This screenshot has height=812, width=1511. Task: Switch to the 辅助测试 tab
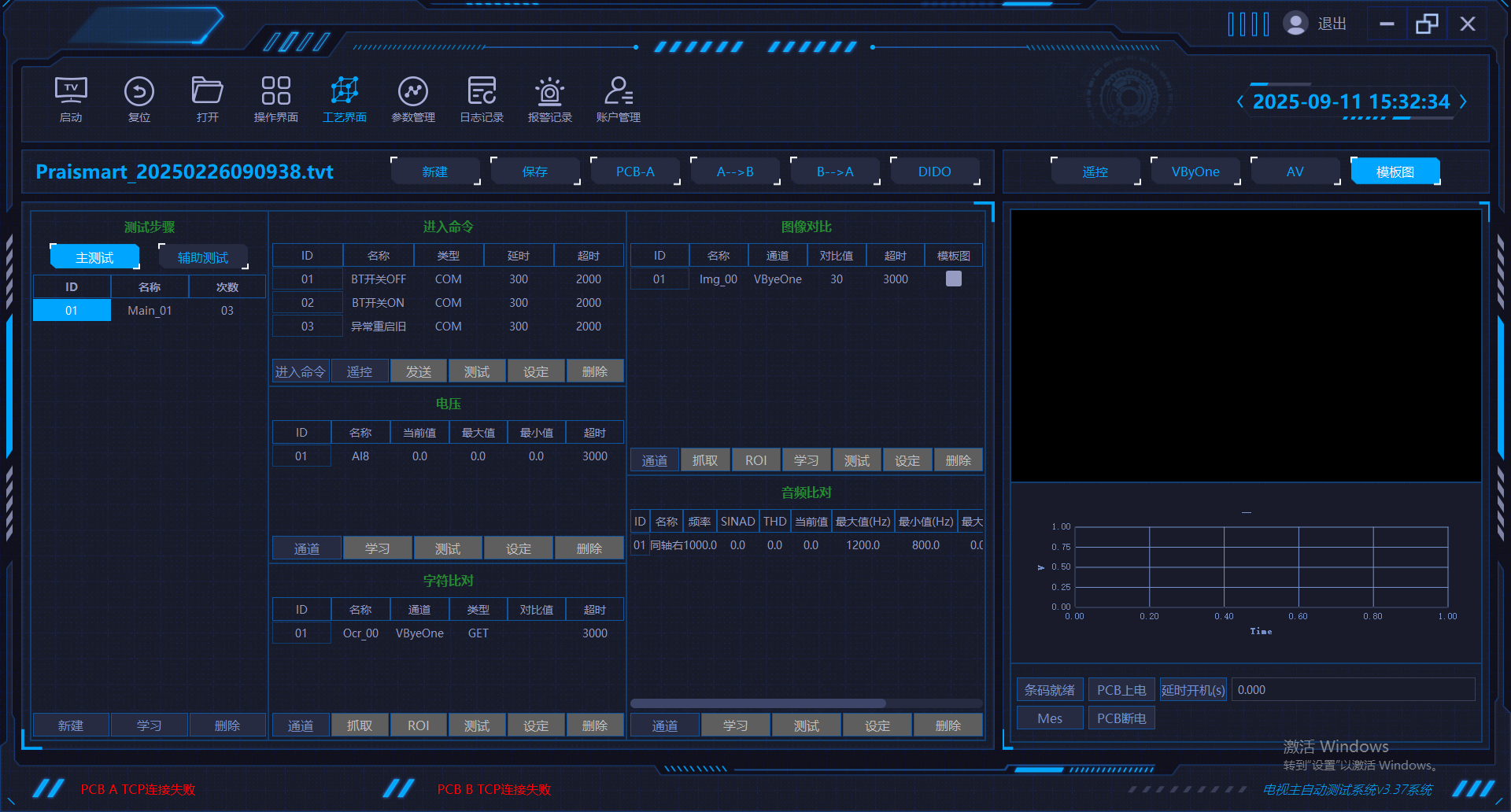tap(203, 257)
